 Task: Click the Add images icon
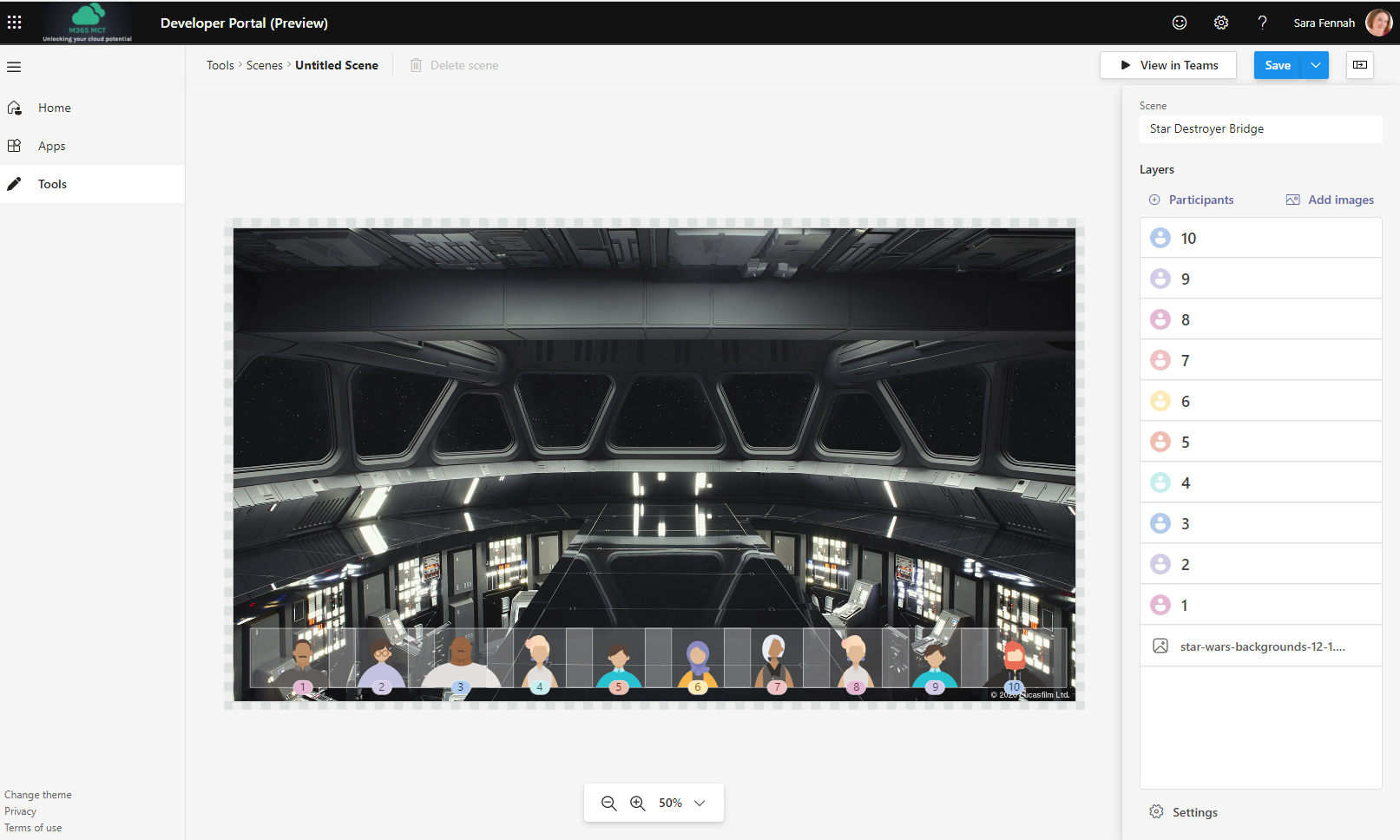pos(1330,200)
